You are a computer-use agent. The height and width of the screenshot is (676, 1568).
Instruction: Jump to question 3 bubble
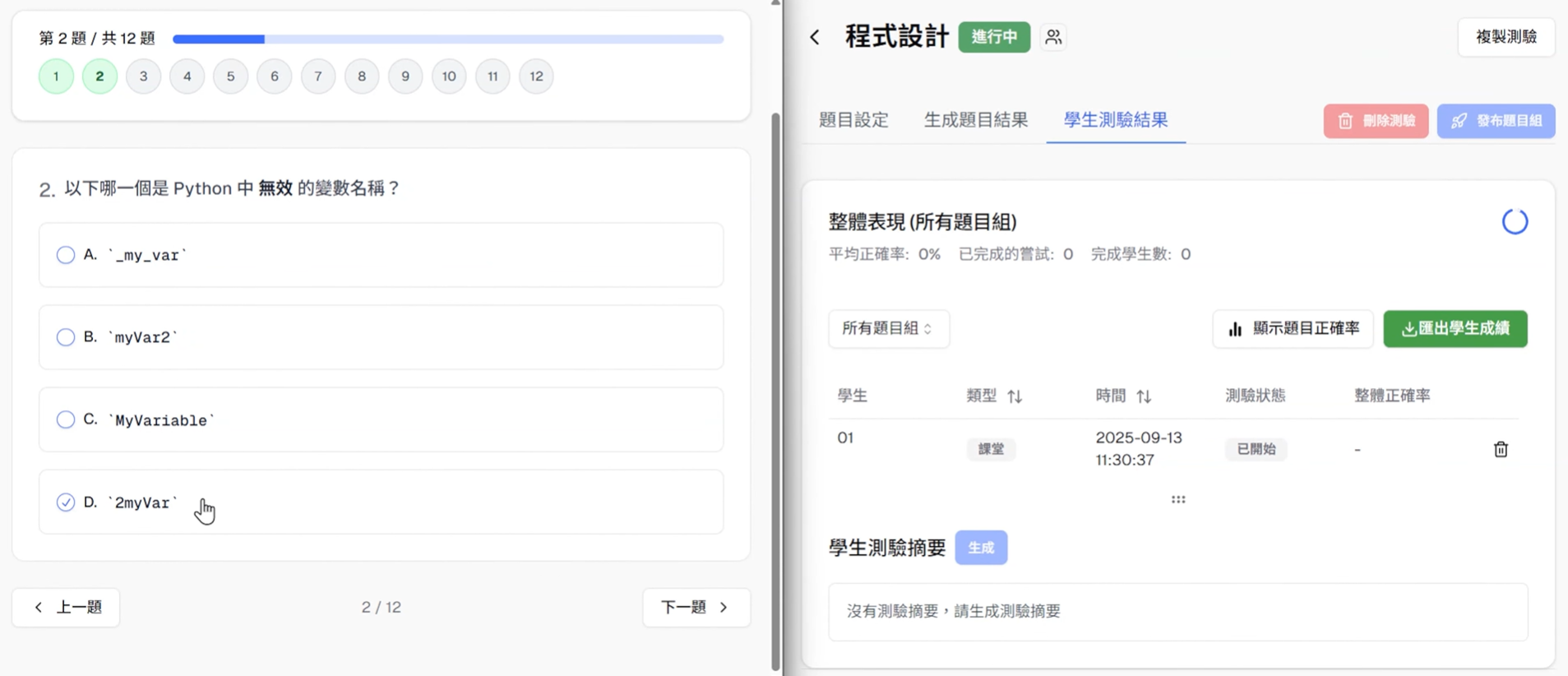pos(143,76)
